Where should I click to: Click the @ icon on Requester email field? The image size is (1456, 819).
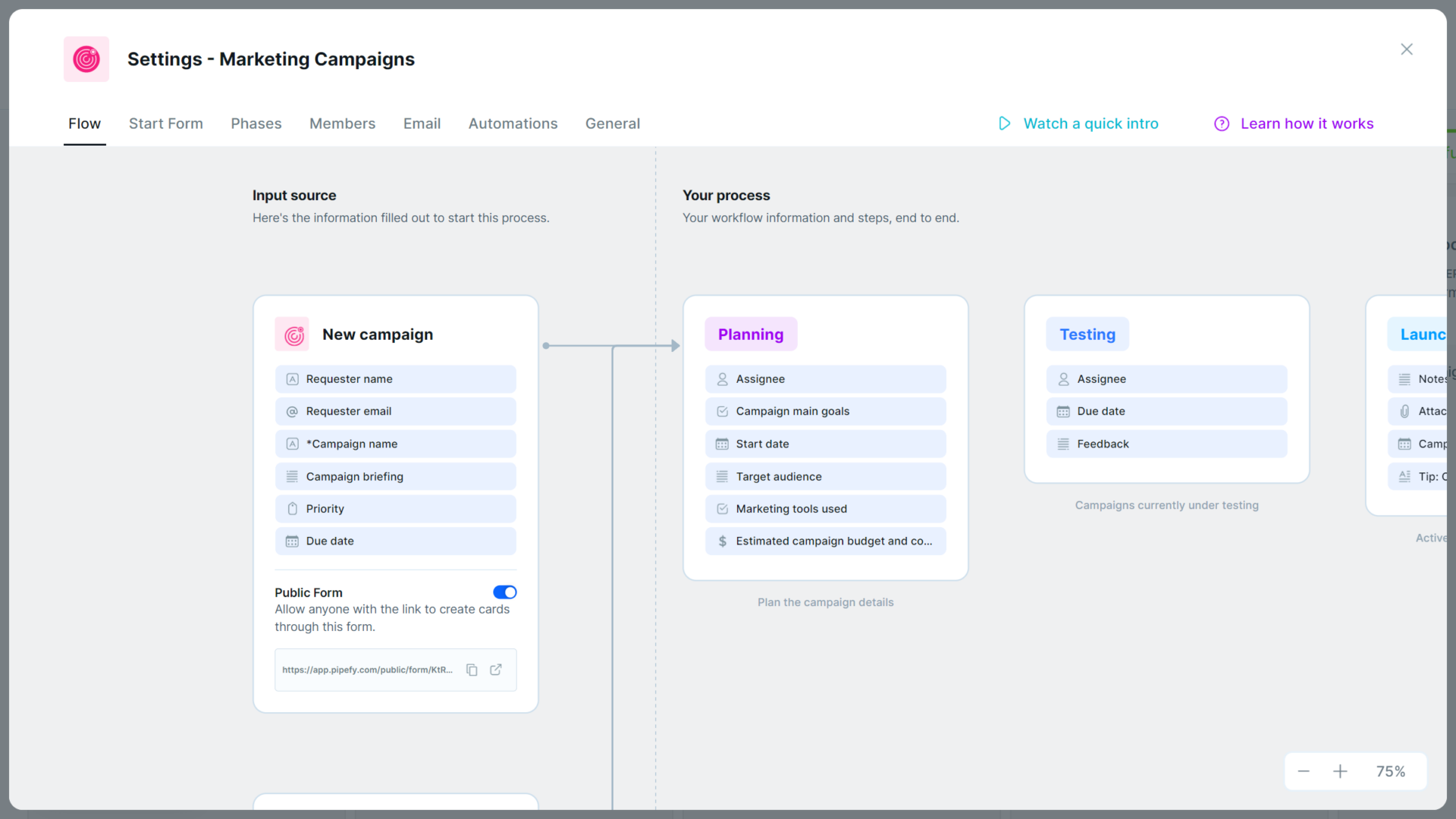pyautogui.click(x=292, y=411)
